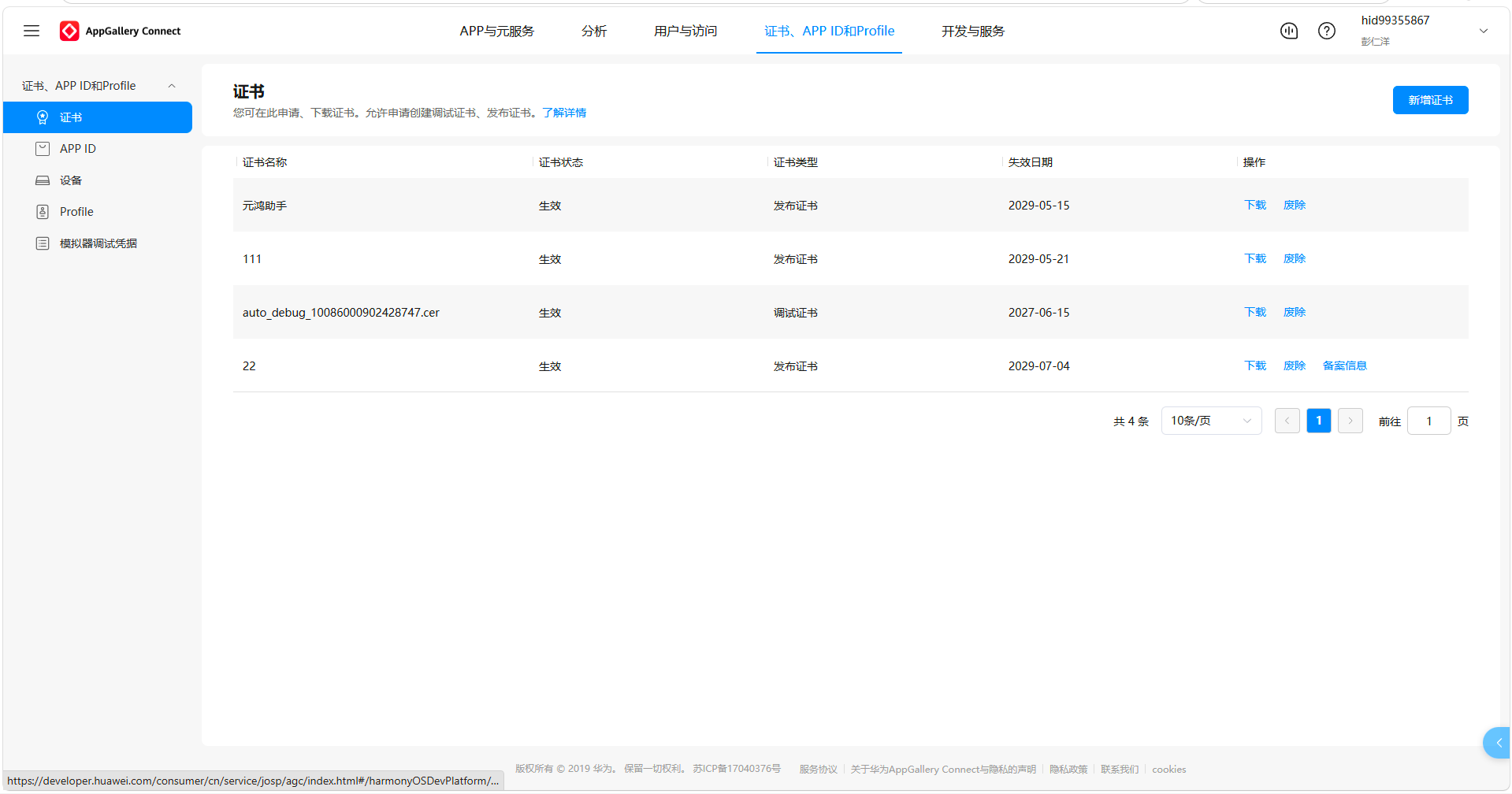Screen dimensions: 1512x794
Task: Select 设备 in the sidebar
Action: (x=98, y=180)
